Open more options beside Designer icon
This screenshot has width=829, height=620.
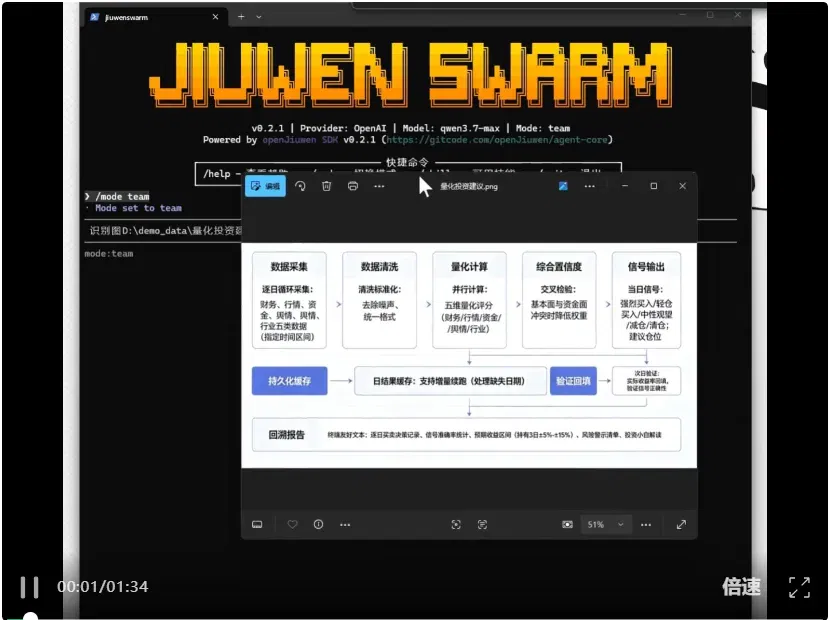589,186
